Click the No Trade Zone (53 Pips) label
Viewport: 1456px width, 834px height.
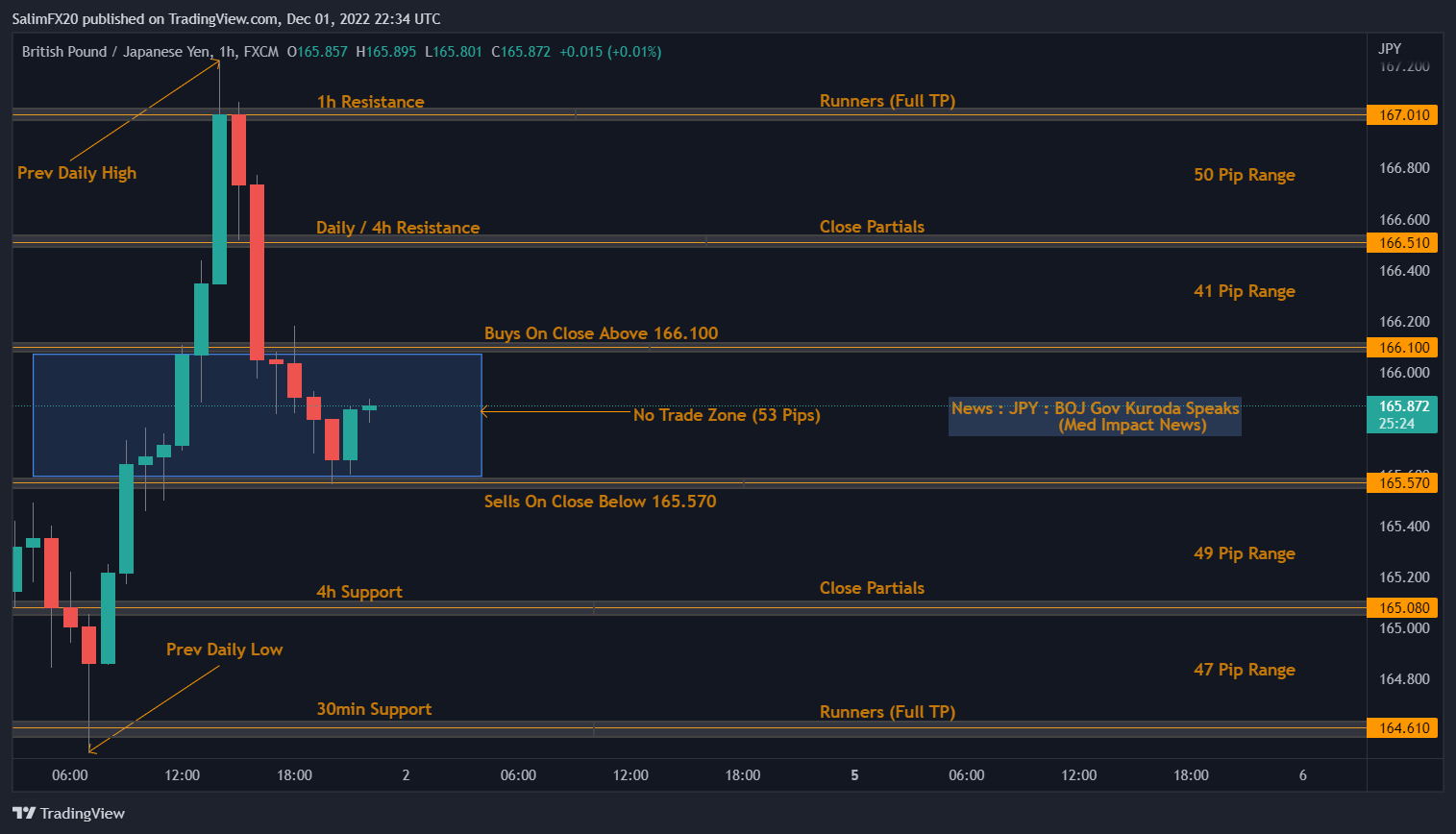(x=727, y=415)
